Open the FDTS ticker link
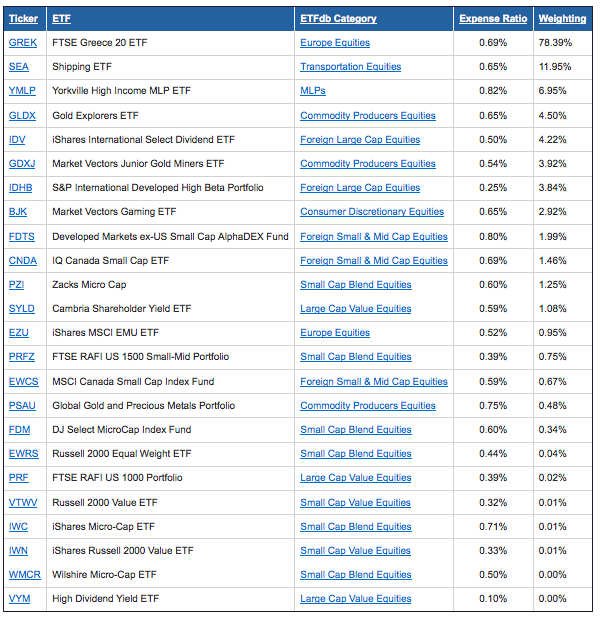602x619 pixels. (x=22, y=237)
